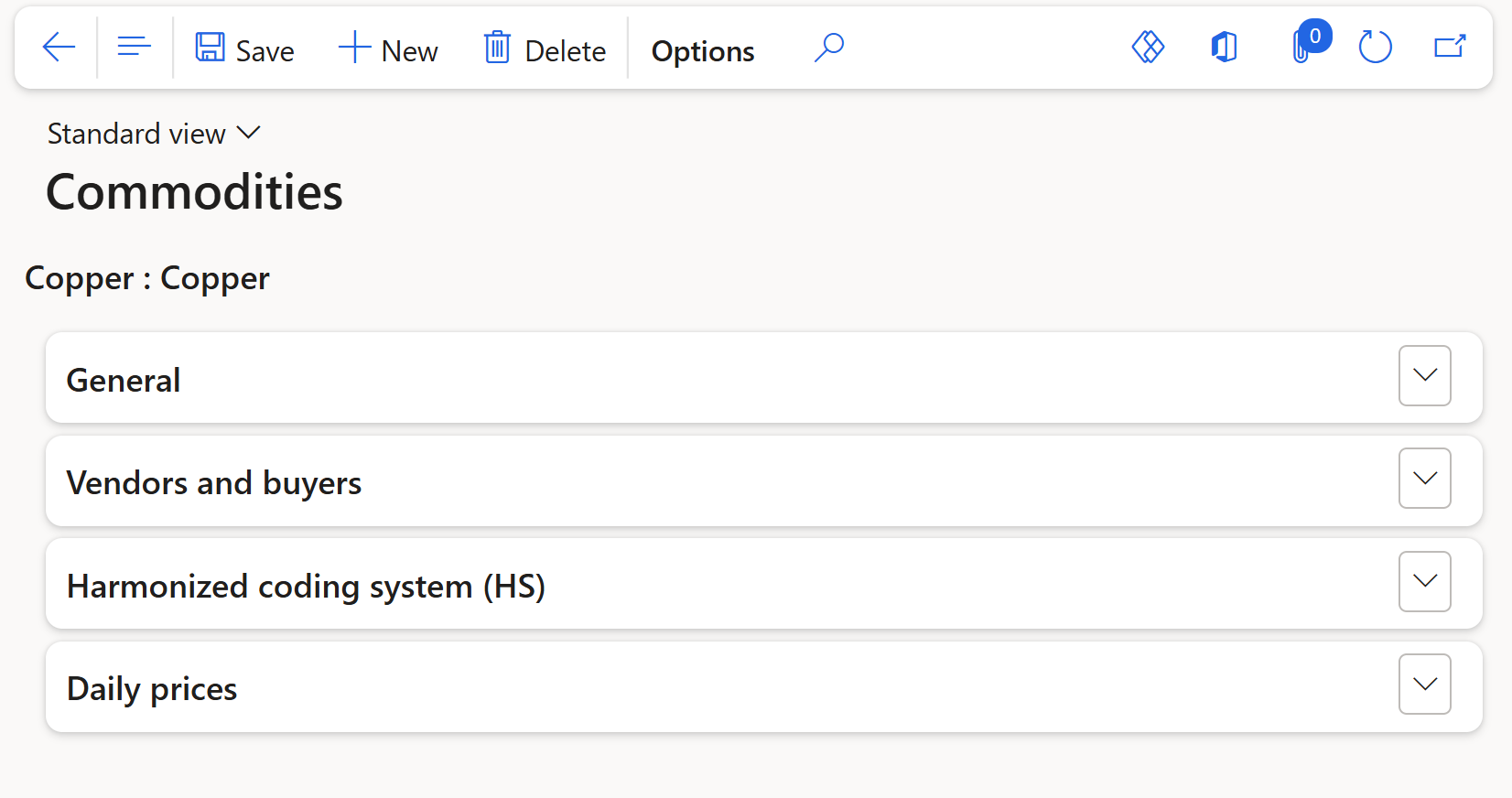Click the diamond Power Apps icon
This screenshot has width=1512, height=798.
click(1148, 47)
